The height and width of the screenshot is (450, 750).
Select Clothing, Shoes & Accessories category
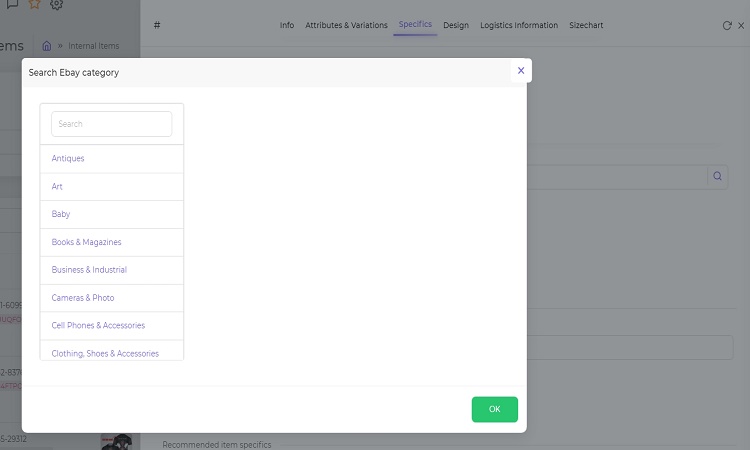point(111,351)
